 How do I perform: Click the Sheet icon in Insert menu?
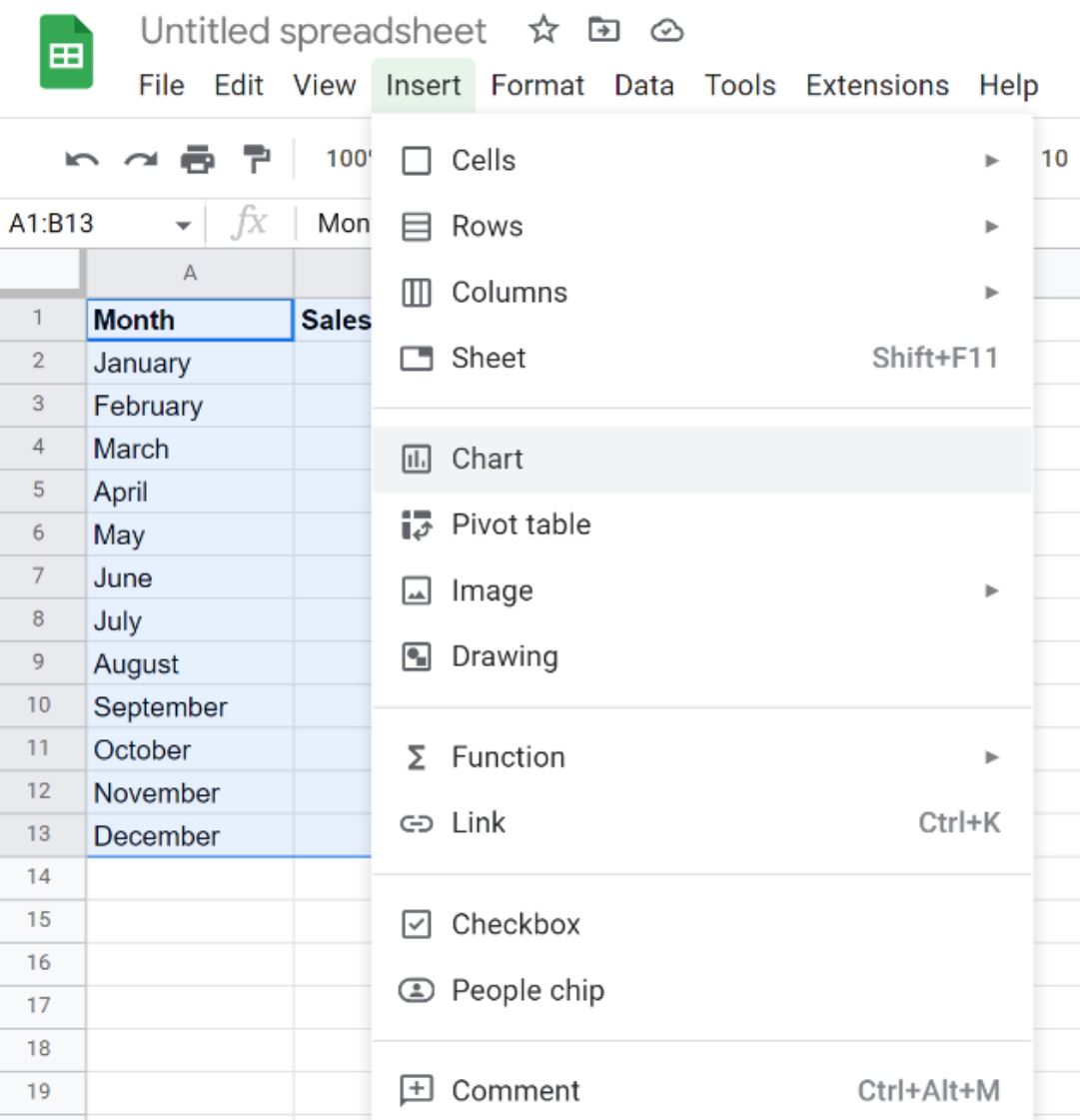(x=417, y=358)
